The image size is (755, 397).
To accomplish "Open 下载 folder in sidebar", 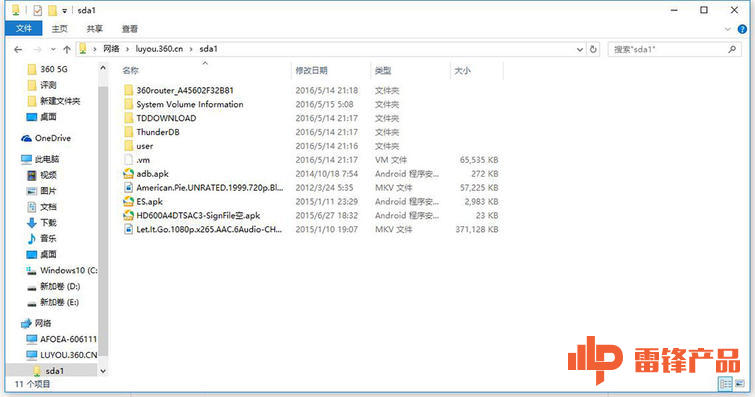I will tap(42, 223).
